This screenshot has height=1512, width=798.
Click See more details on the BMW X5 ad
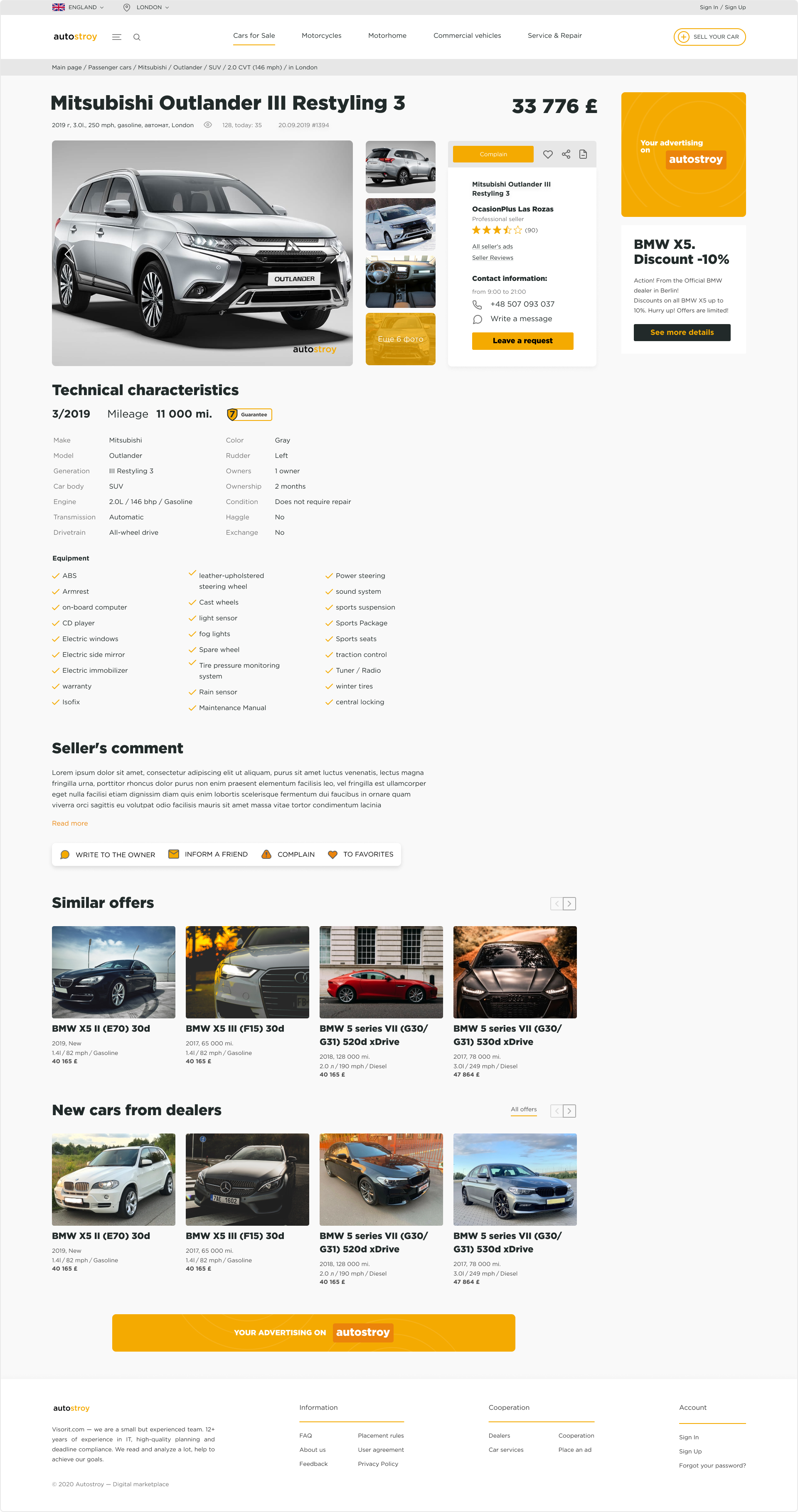coord(682,333)
